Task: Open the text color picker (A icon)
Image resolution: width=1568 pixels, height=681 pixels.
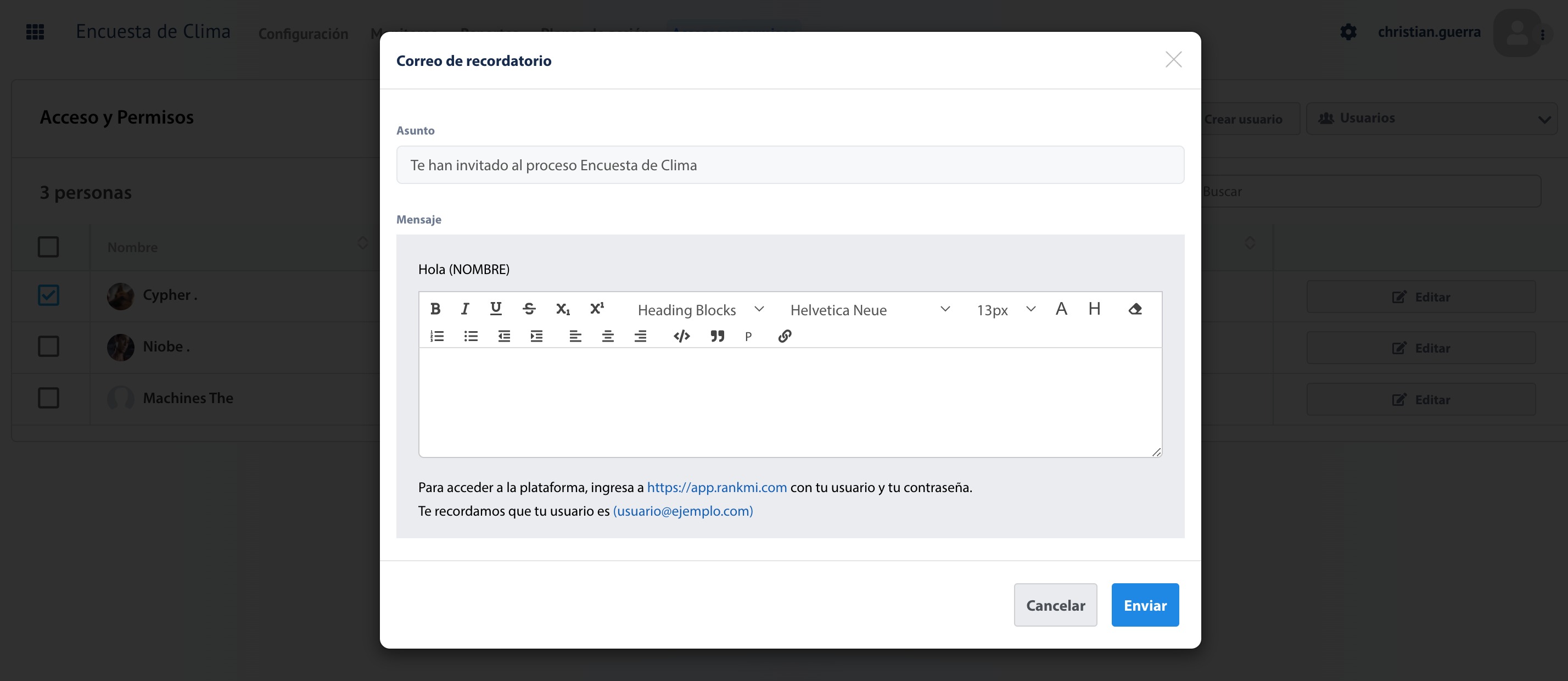Action: [x=1061, y=309]
